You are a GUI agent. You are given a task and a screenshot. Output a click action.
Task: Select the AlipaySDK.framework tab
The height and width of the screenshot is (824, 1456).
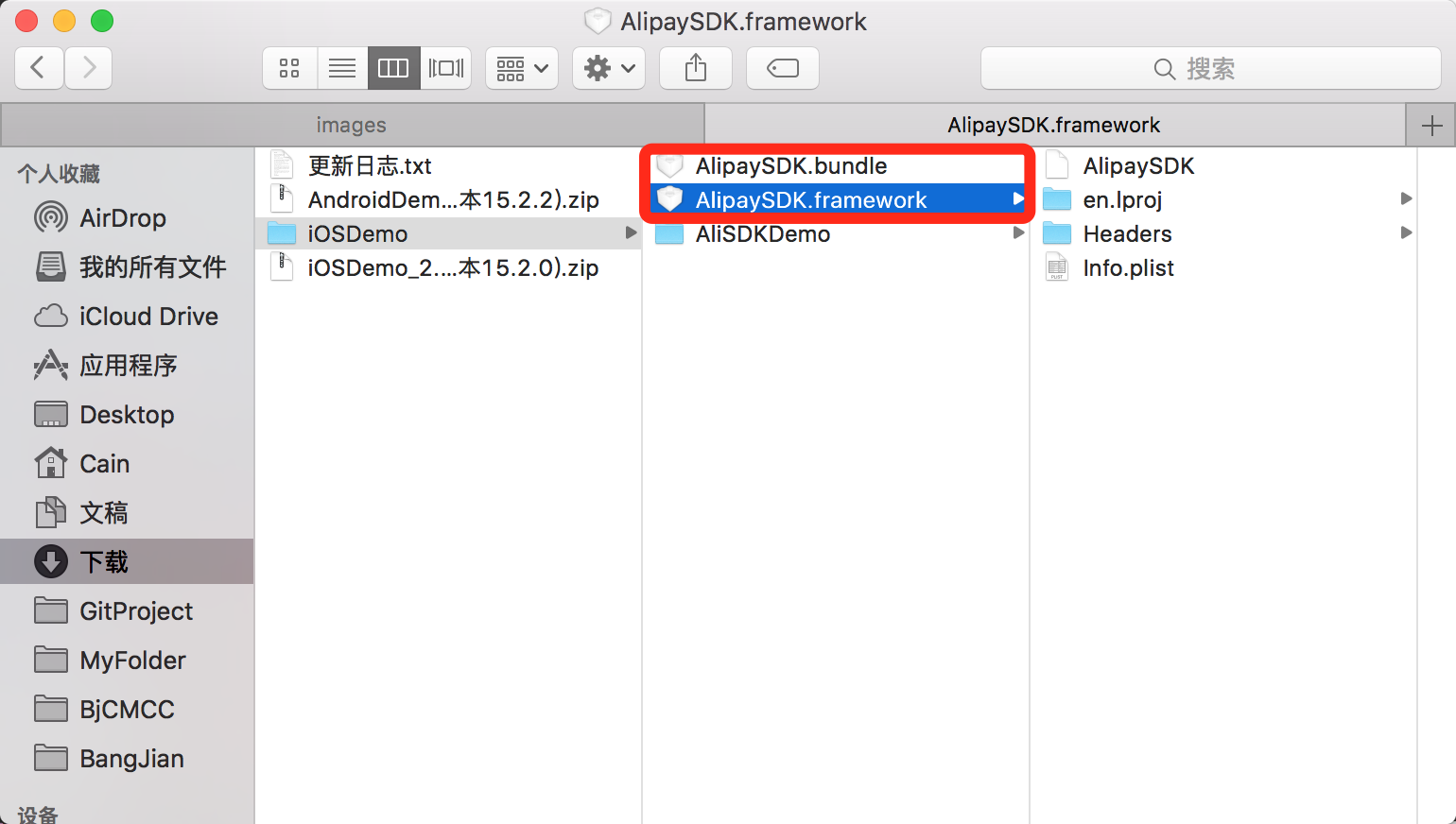point(1054,125)
